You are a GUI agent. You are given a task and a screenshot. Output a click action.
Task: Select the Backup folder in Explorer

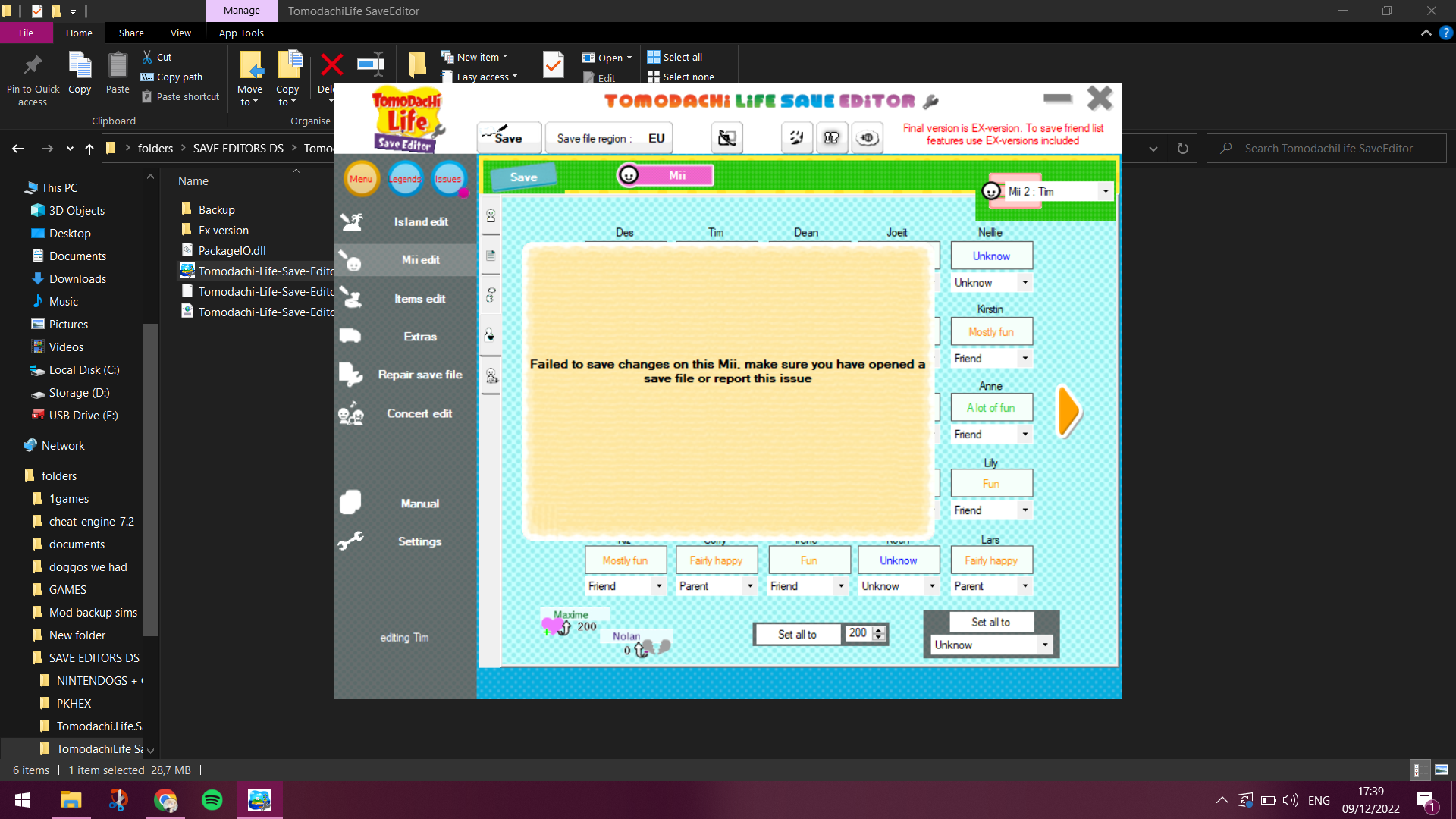pos(216,209)
